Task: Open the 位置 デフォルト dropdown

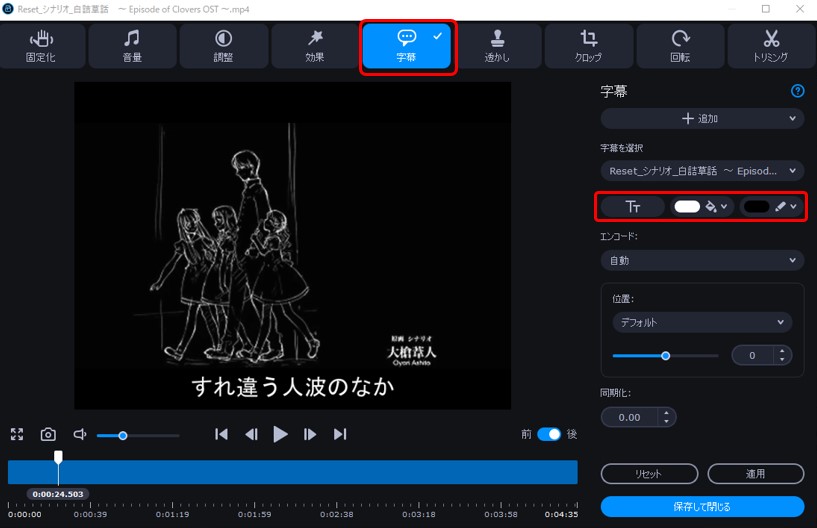Action: pyautogui.click(x=702, y=322)
